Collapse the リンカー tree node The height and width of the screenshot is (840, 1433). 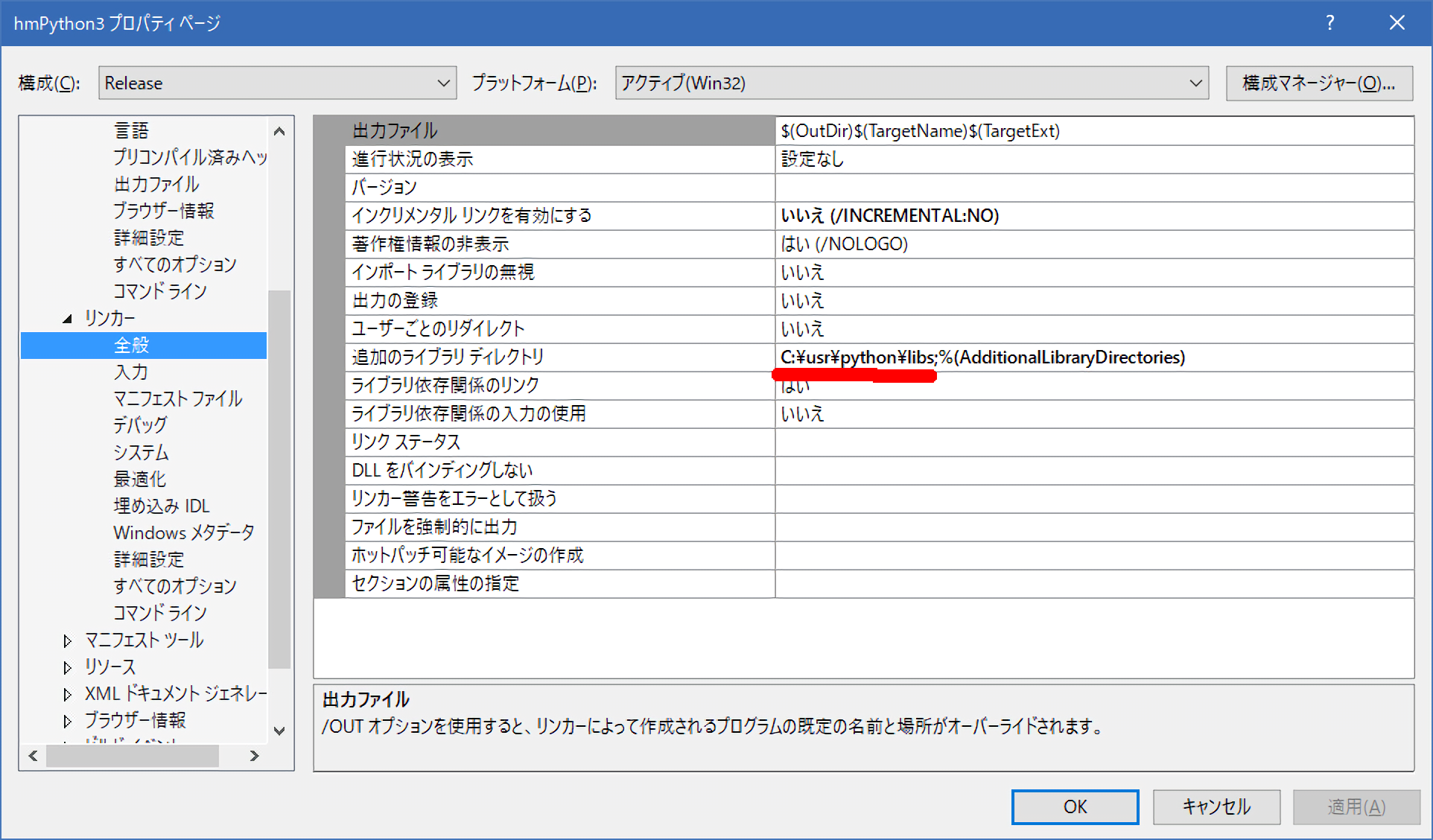tap(68, 319)
